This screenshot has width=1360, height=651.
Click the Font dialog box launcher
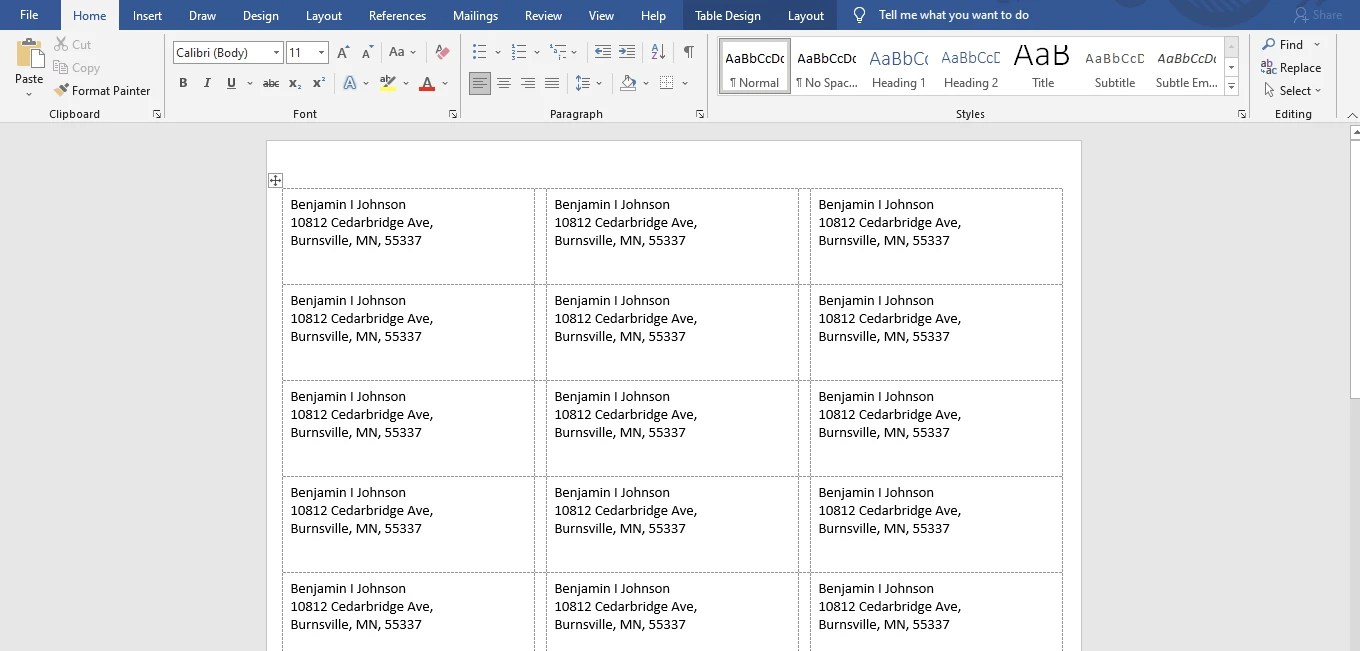tap(453, 113)
